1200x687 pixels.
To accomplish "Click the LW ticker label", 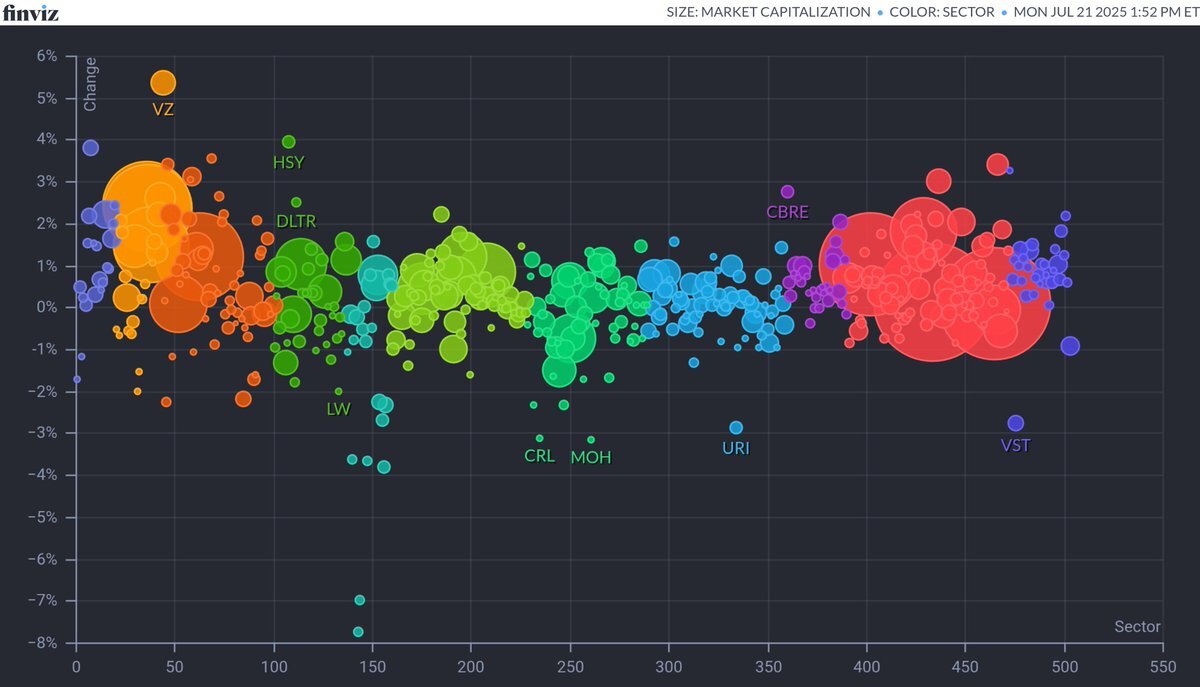I will [x=339, y=408].
